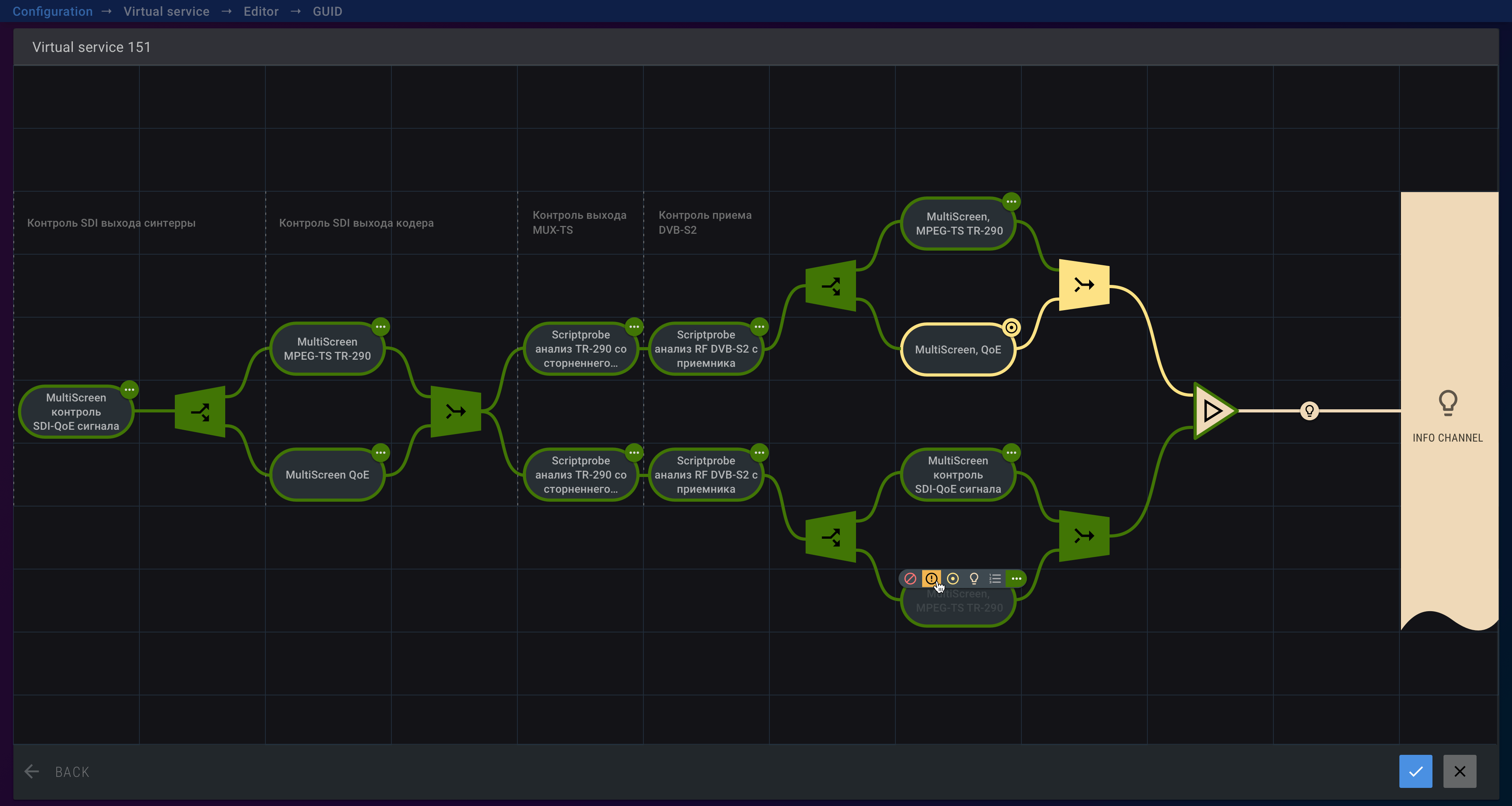Click the back arrow icon
The image size is (1512, 806).
pyautogui.click(x=31, y=771)
